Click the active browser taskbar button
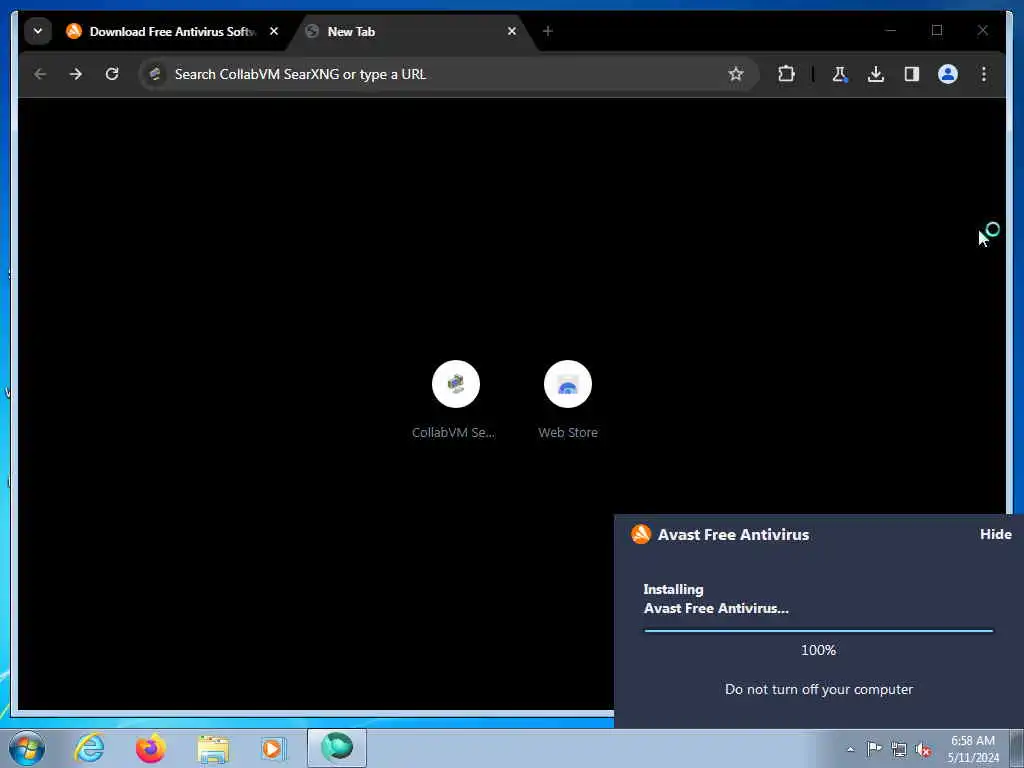This screenshot has height=768, width=1024. pyautogui.click(x=337, y=748)
